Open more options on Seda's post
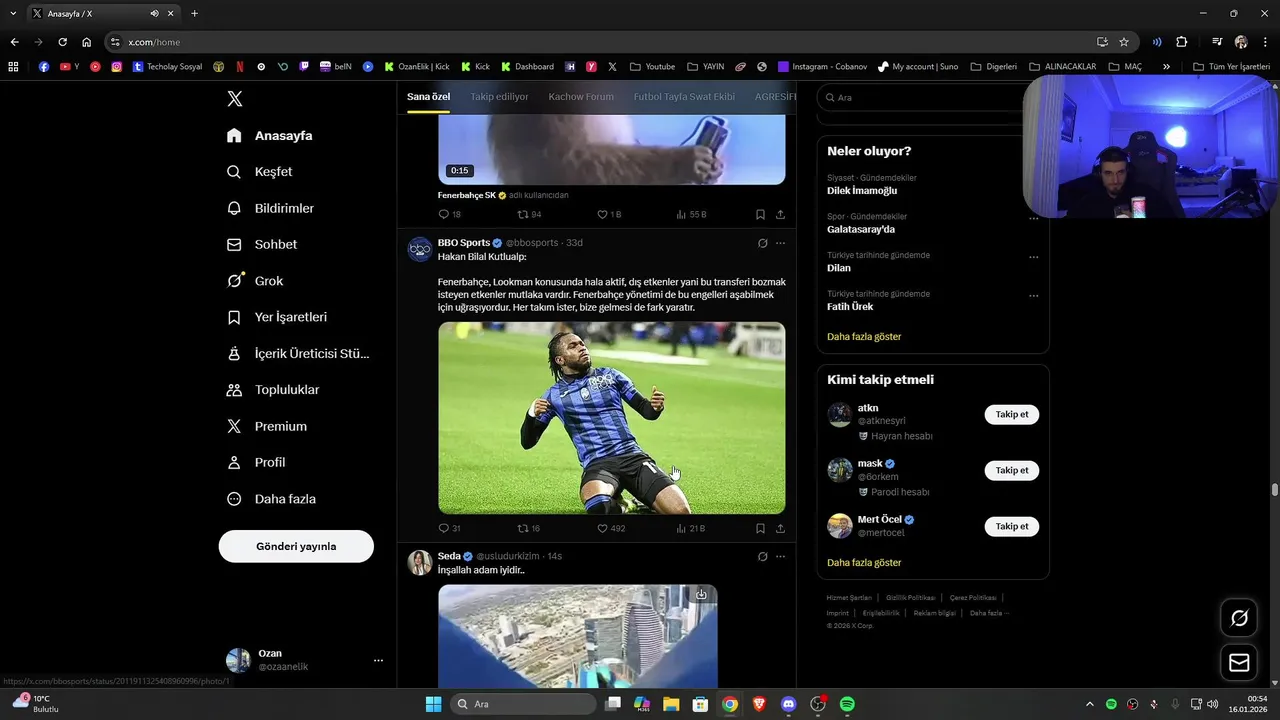The width and height of the screenshot is (1280, 720). tap(781, 556)
